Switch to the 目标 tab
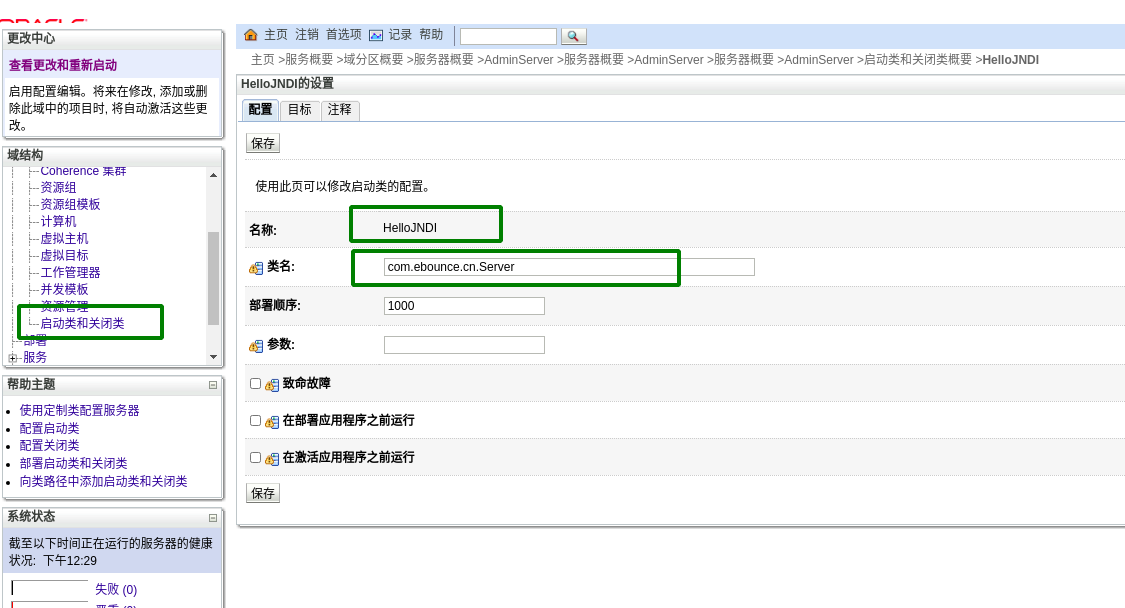The height and width of the screenshot is (608, 1125). (x=300, y=110)
